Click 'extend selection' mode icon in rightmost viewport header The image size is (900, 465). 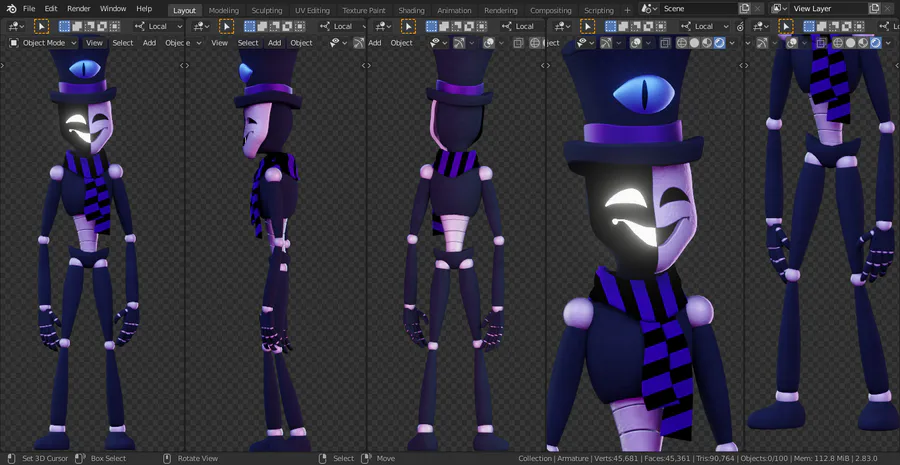coord(823,26)
